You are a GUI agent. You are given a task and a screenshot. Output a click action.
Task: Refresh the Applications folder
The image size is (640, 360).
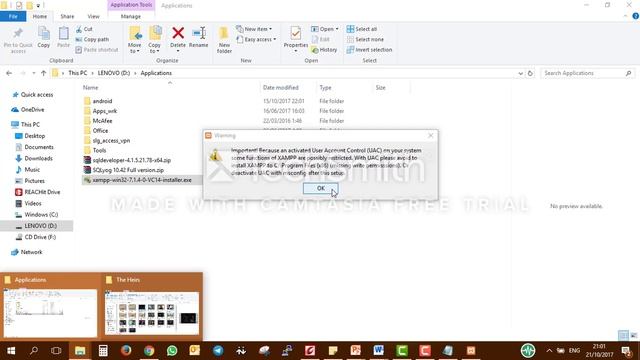(x=530, y=73)
